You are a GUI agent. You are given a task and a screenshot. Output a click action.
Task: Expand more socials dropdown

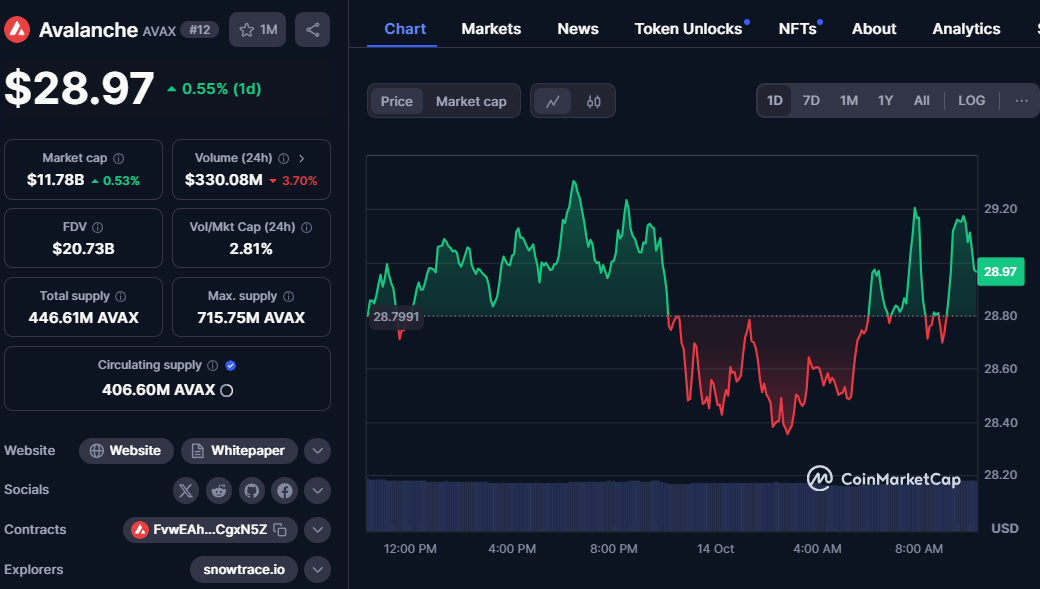[x=318, y=491]
